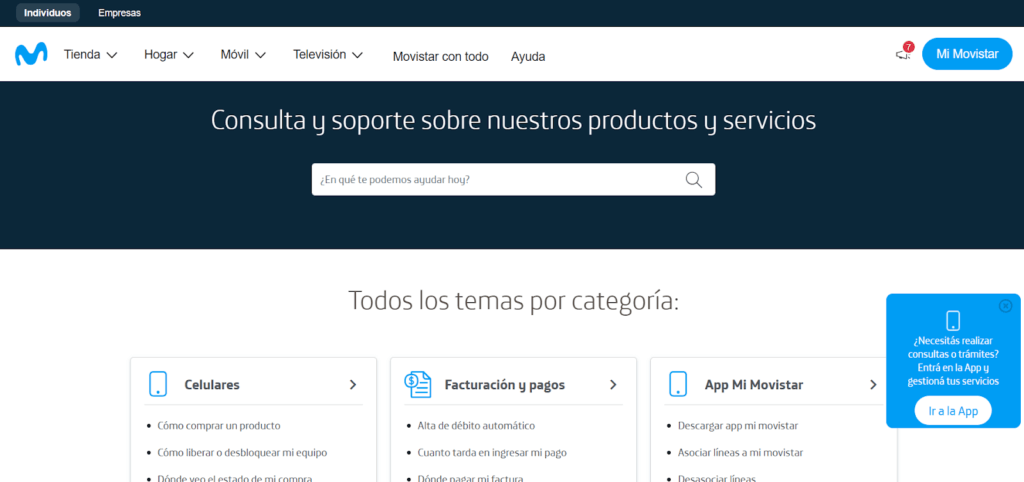This screenshot has width=1024, height=482.
Task: Click the Celulares phone icon
Action: [157, 384]
